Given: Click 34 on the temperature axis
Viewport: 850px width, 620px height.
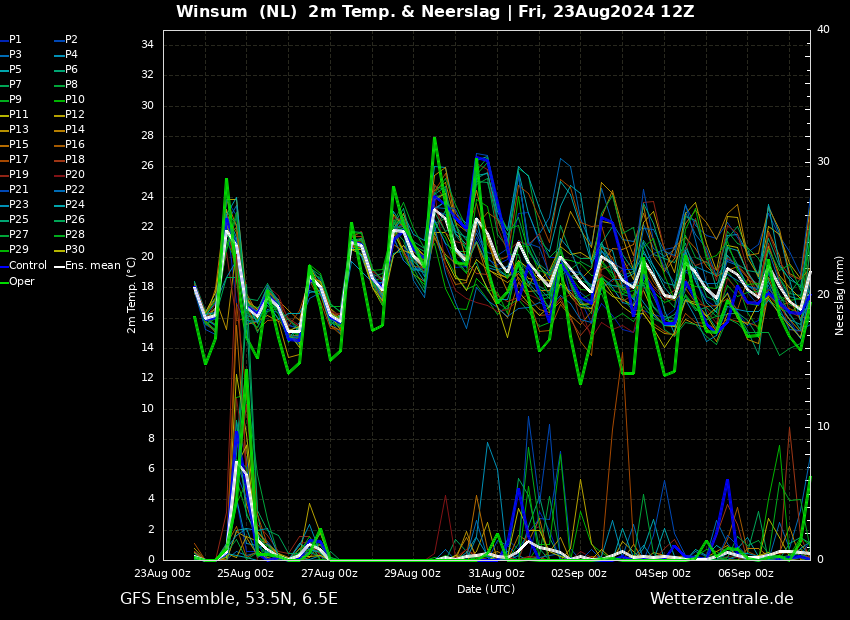Looking at the screenshot, I should [147, 45].
